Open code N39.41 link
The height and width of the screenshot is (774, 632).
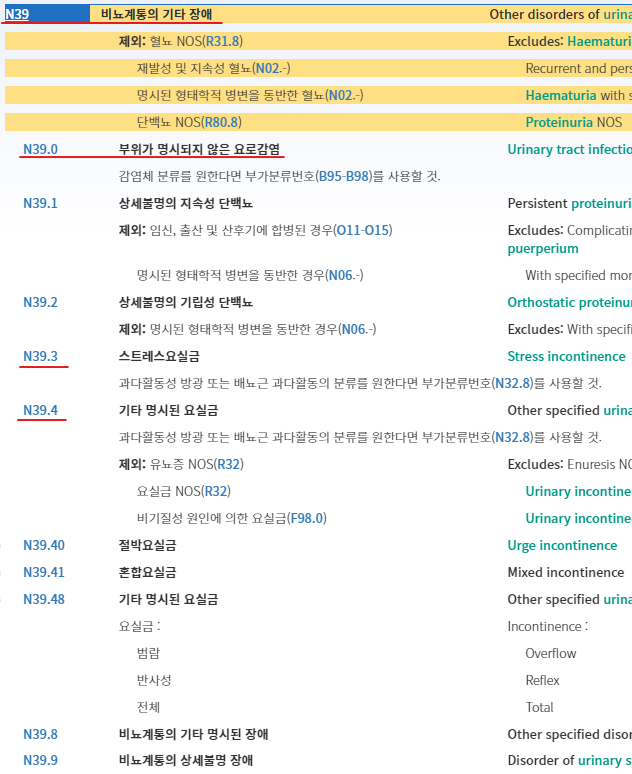(x=44, y=573)
